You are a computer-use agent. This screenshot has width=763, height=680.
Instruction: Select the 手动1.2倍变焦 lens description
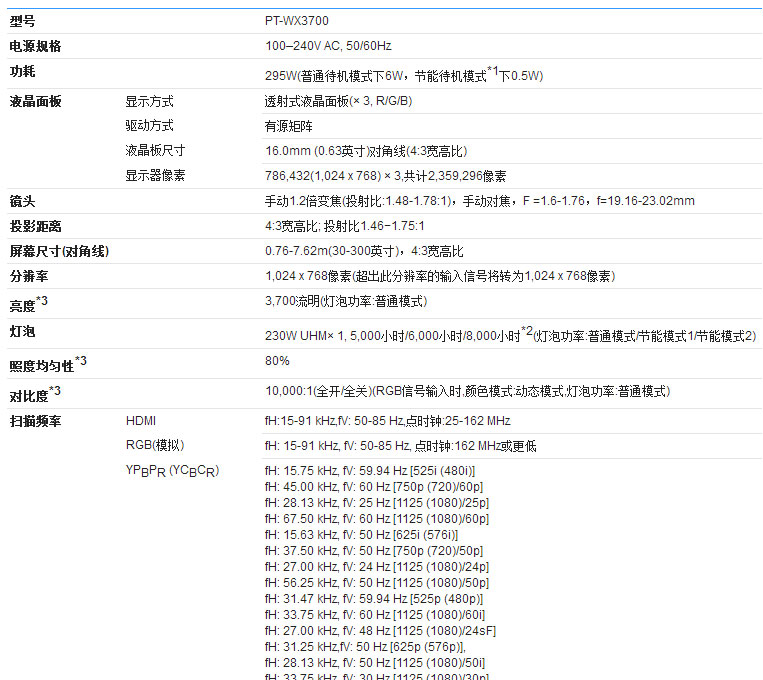point(479,201)
